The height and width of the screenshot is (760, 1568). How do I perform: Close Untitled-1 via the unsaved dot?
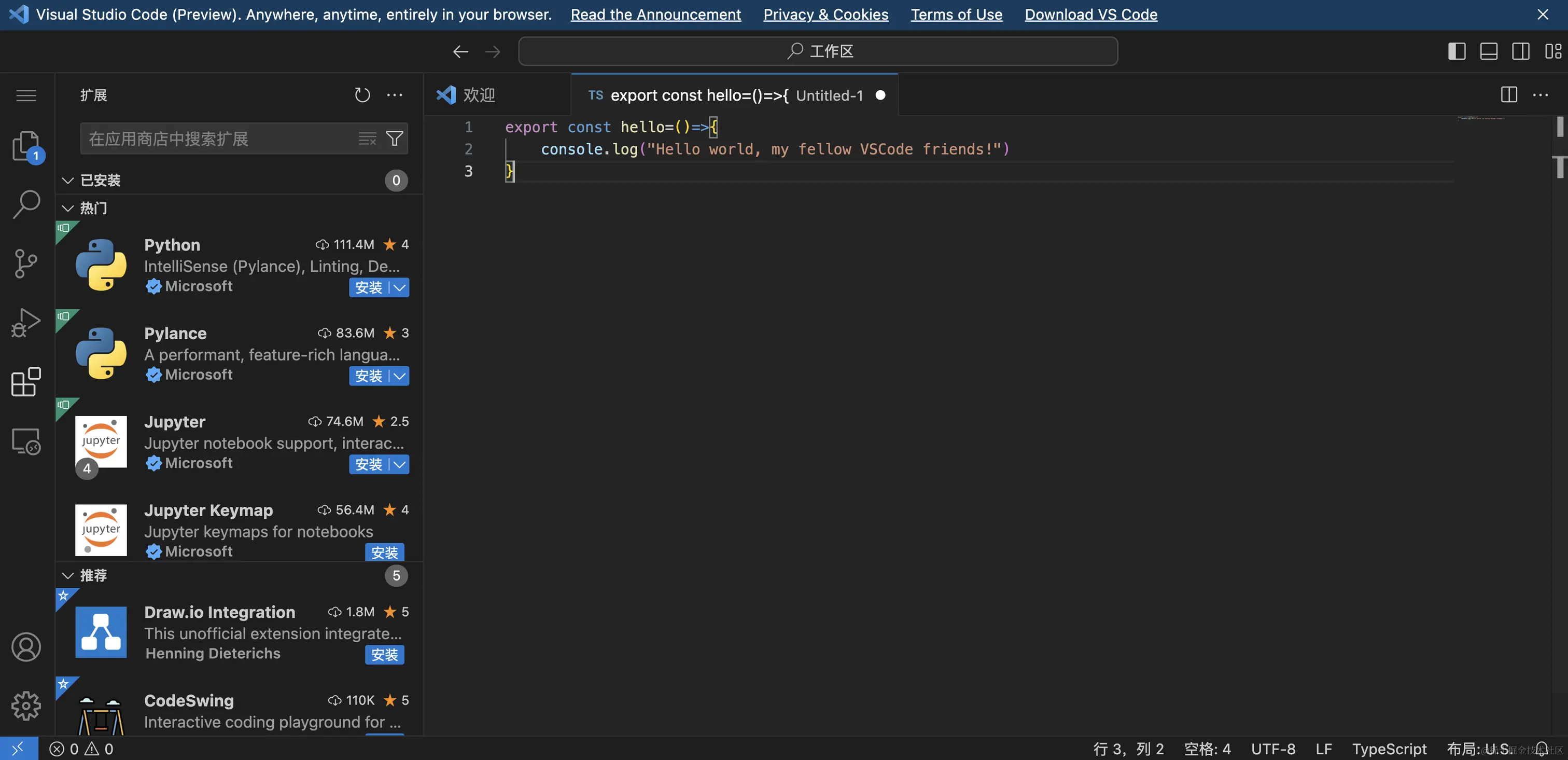[880, 95]
